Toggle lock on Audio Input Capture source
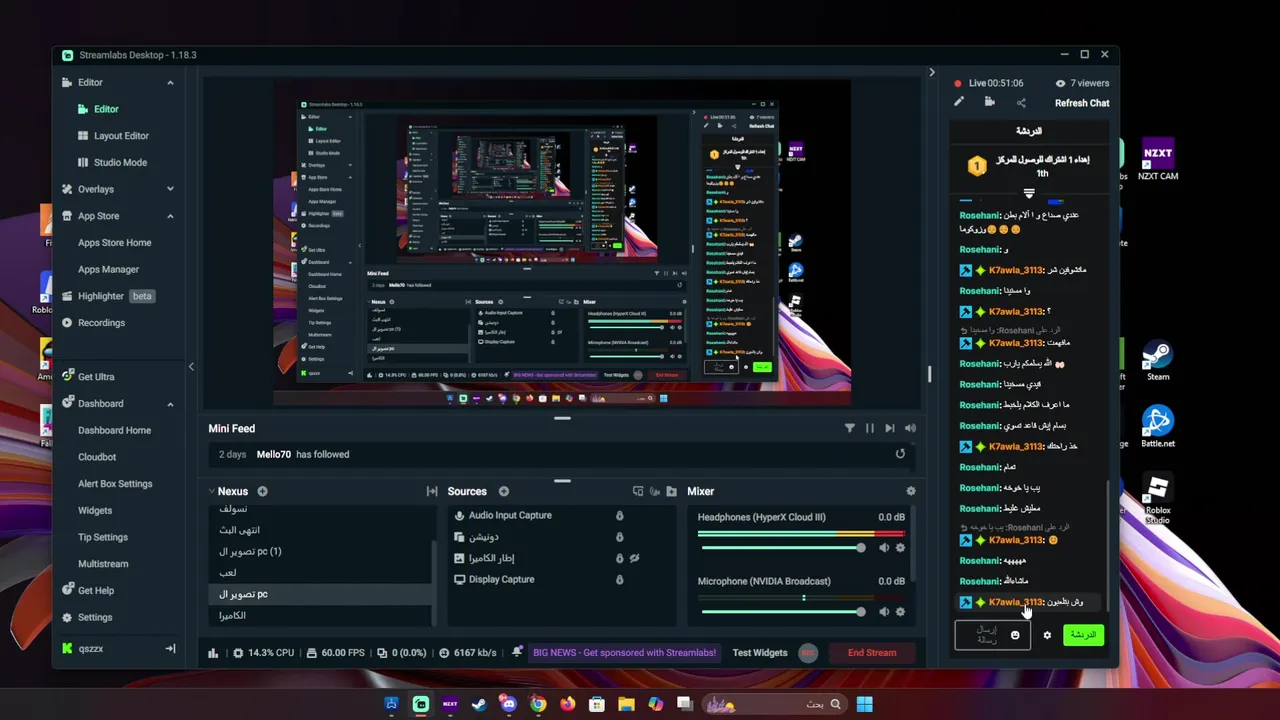1280x720 pixels. click(x=619, y=516)
